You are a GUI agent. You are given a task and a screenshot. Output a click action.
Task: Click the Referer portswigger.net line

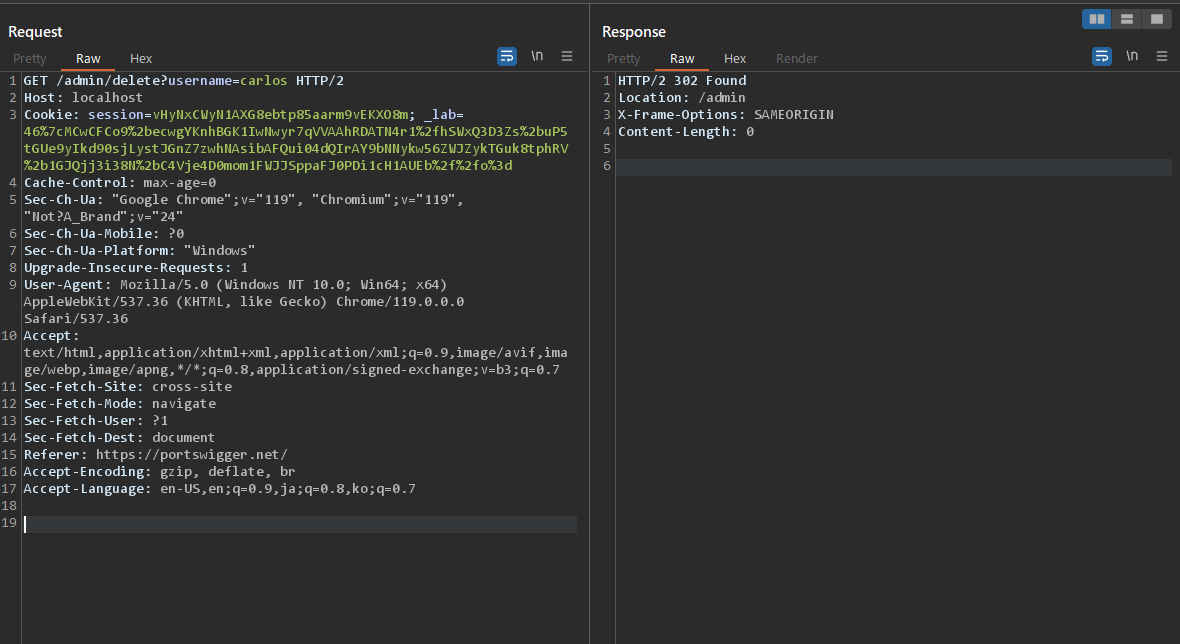click(x=155, y=455)
